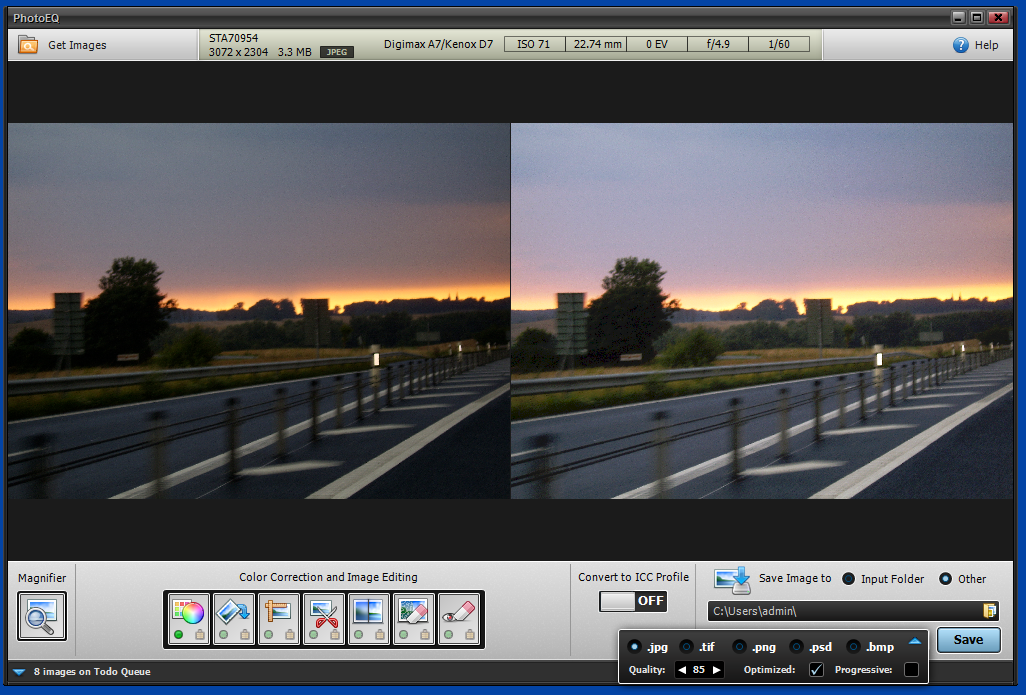Collapse the file format options panel
The image size is (1026, 695).
[914, 642]
